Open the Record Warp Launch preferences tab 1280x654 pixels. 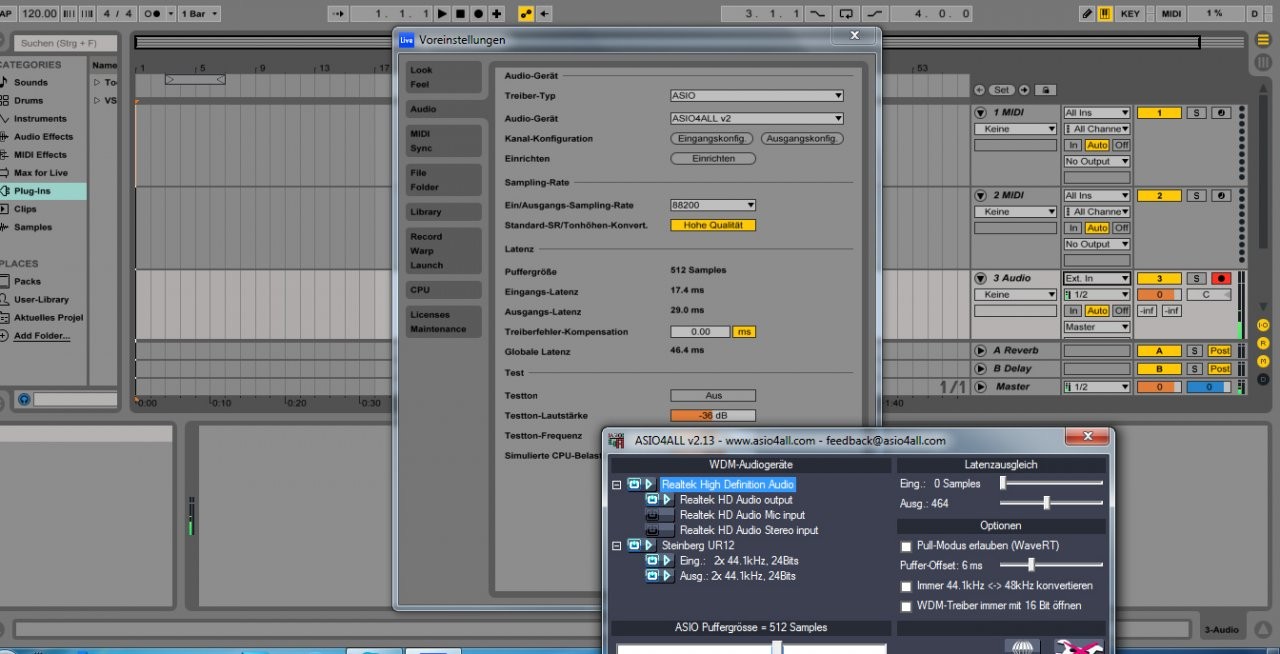[443, 251]
